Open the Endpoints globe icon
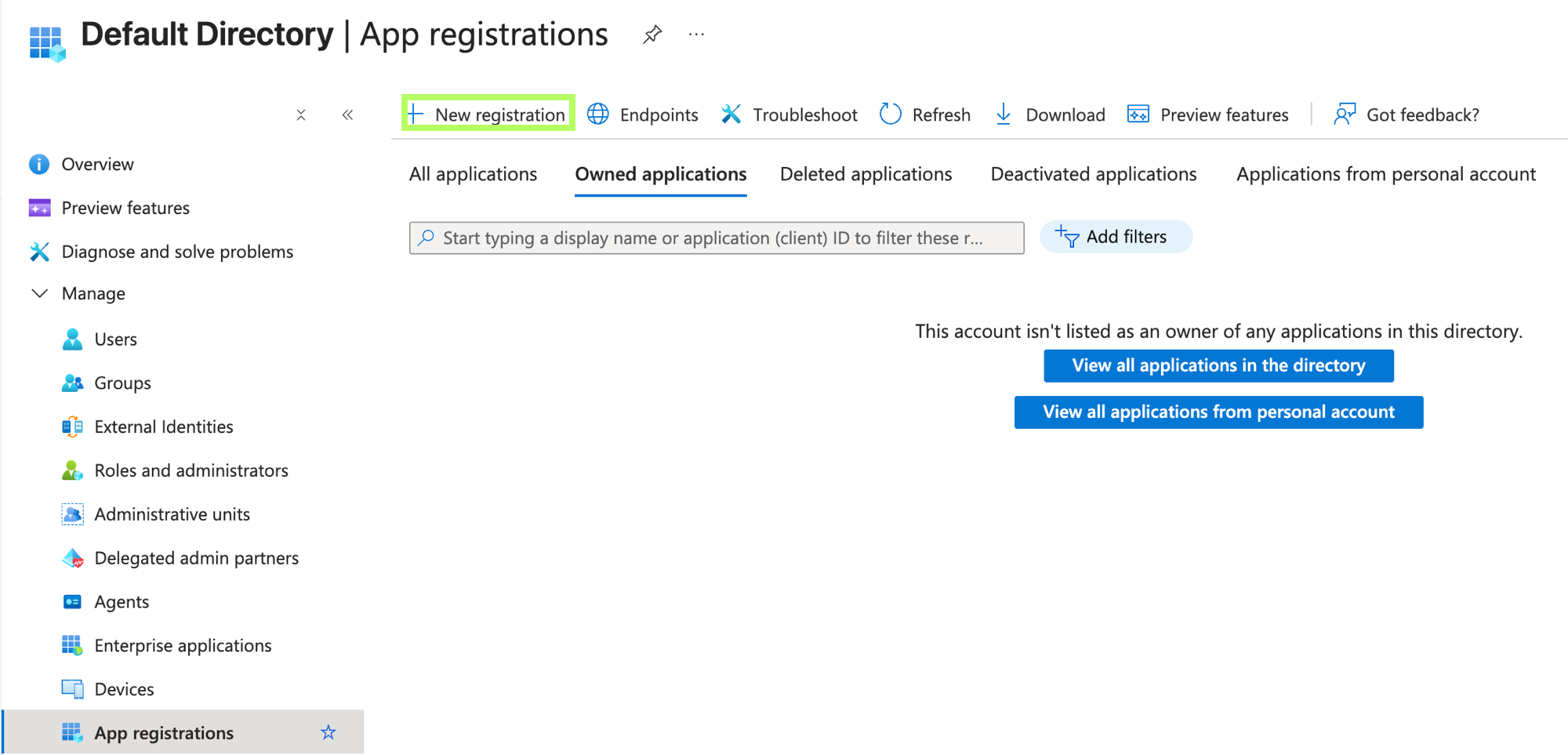The image size is (1568, 755). 598,114
